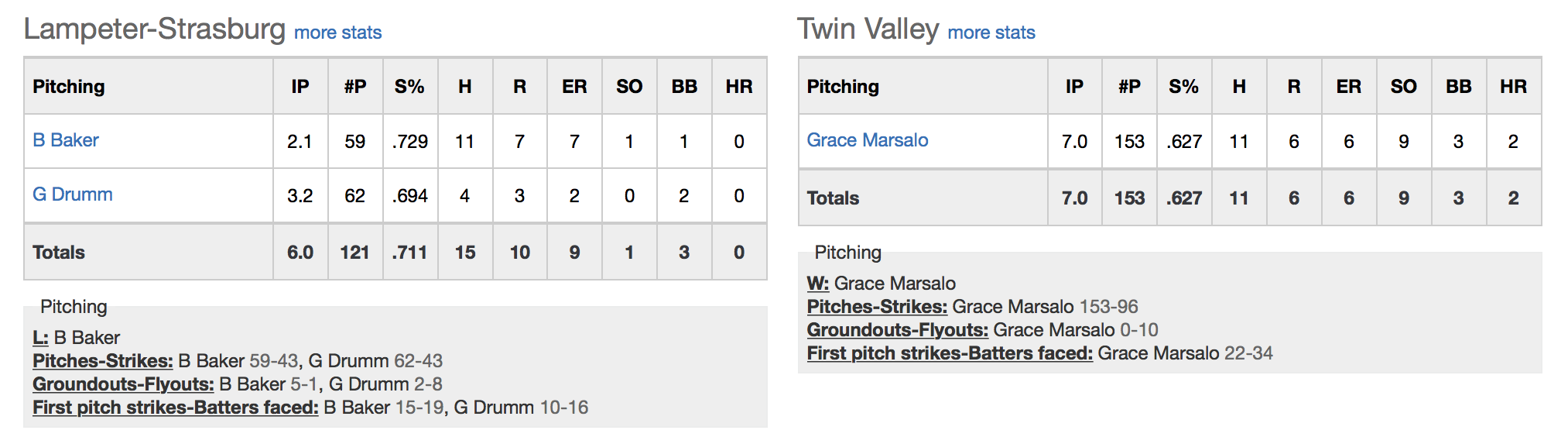Click Lampeter-Strasburg team heading

tap(155, 29)
